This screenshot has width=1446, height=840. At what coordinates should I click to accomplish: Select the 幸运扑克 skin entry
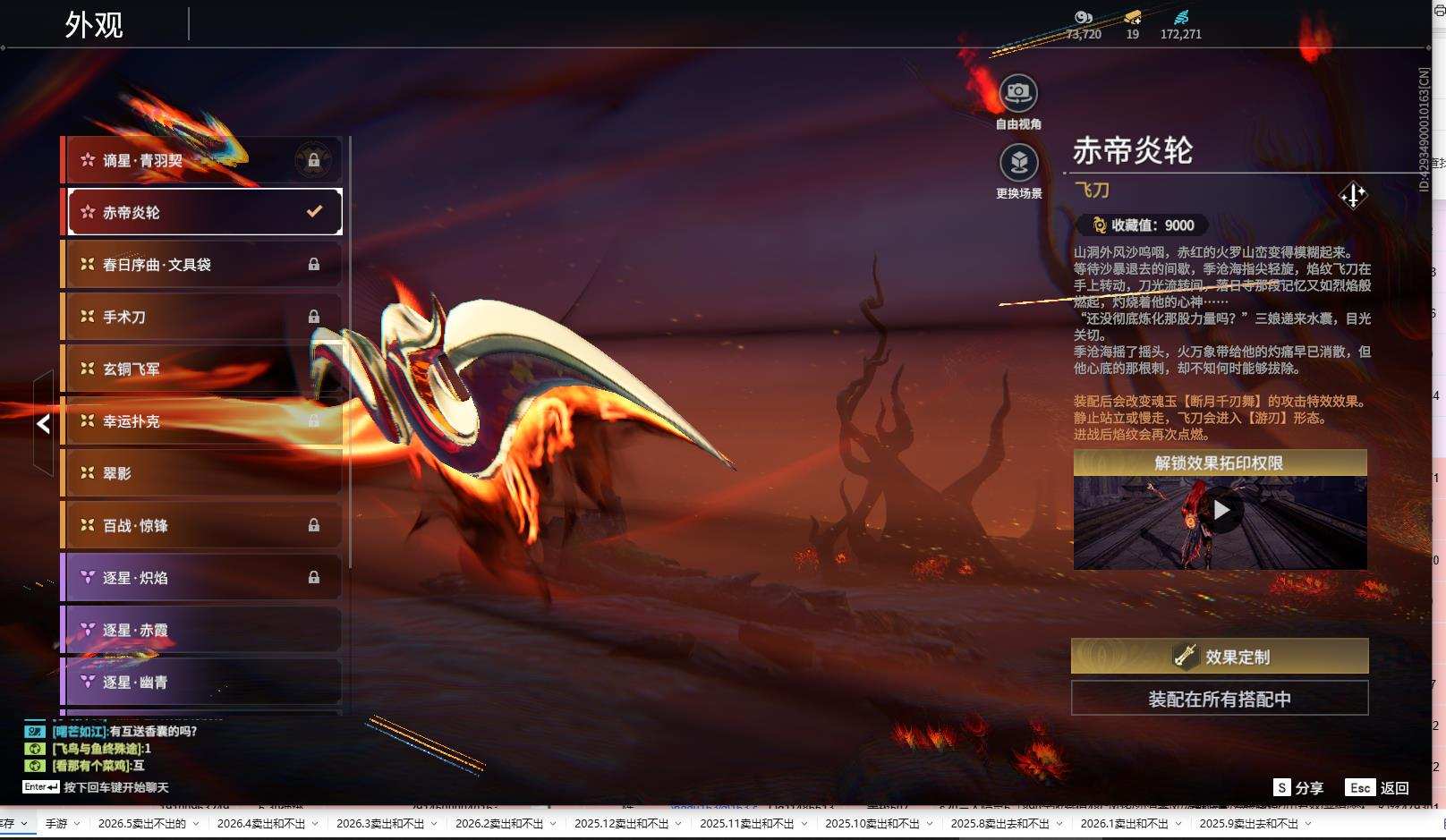[202, 421]
